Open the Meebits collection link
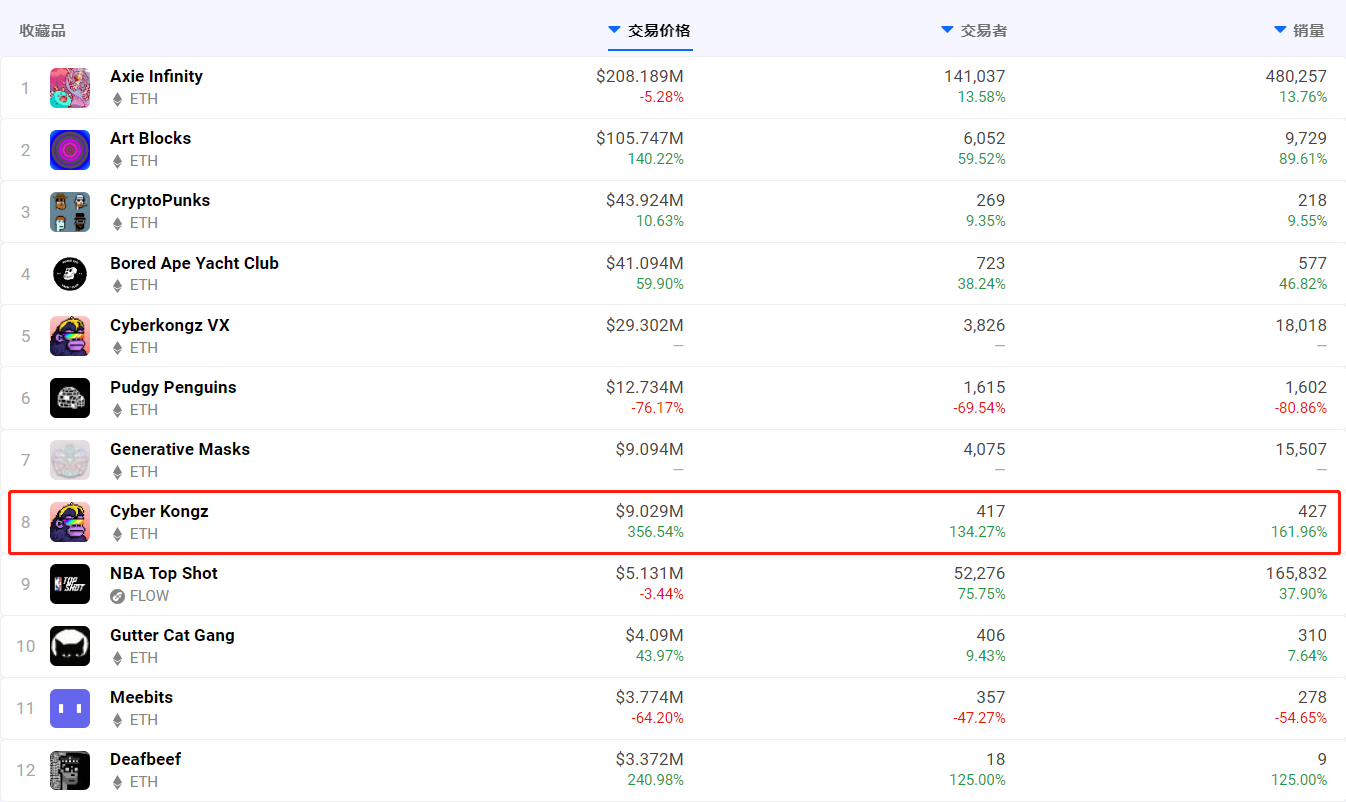Image resolution: width=1346 pixels, height=802 pixels. [x=141, y=697]
